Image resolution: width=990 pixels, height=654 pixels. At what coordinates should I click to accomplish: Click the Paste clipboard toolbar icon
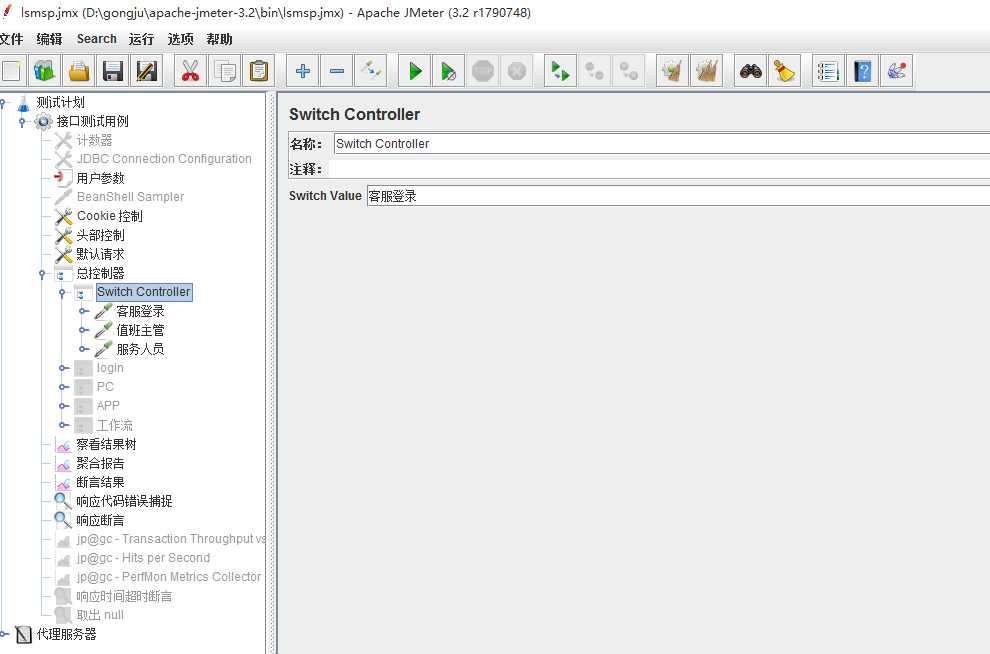pos(259,71)
